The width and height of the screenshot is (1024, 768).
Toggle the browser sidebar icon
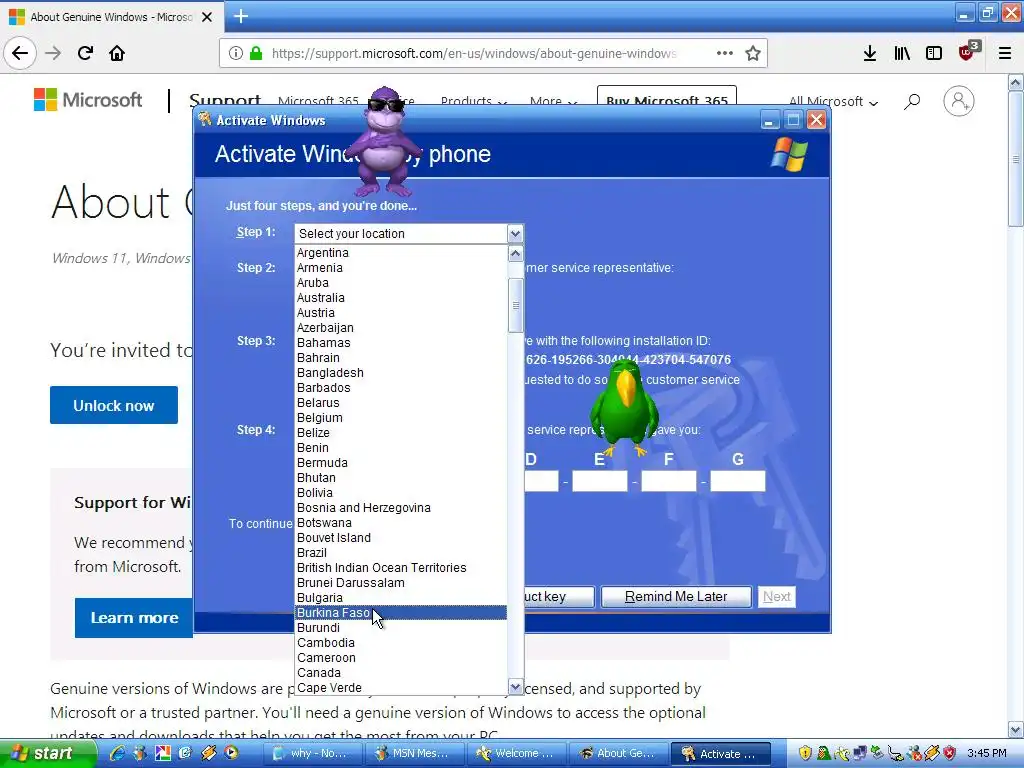click(x=934, y=53)
